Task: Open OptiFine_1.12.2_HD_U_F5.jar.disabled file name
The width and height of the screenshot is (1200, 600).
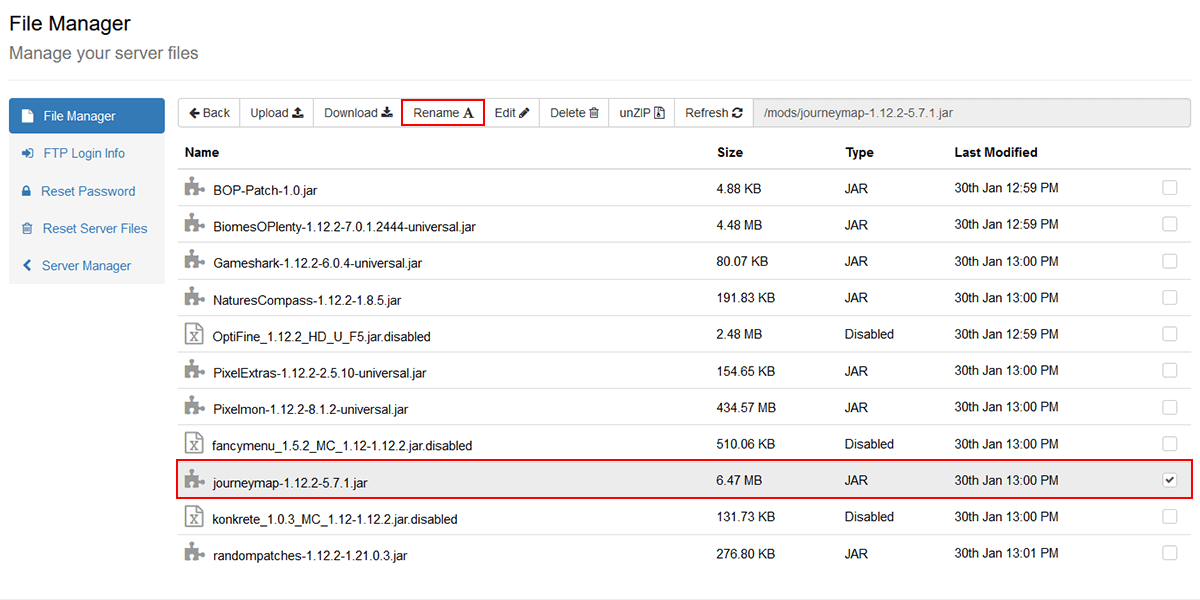Action: pos(322,337)
